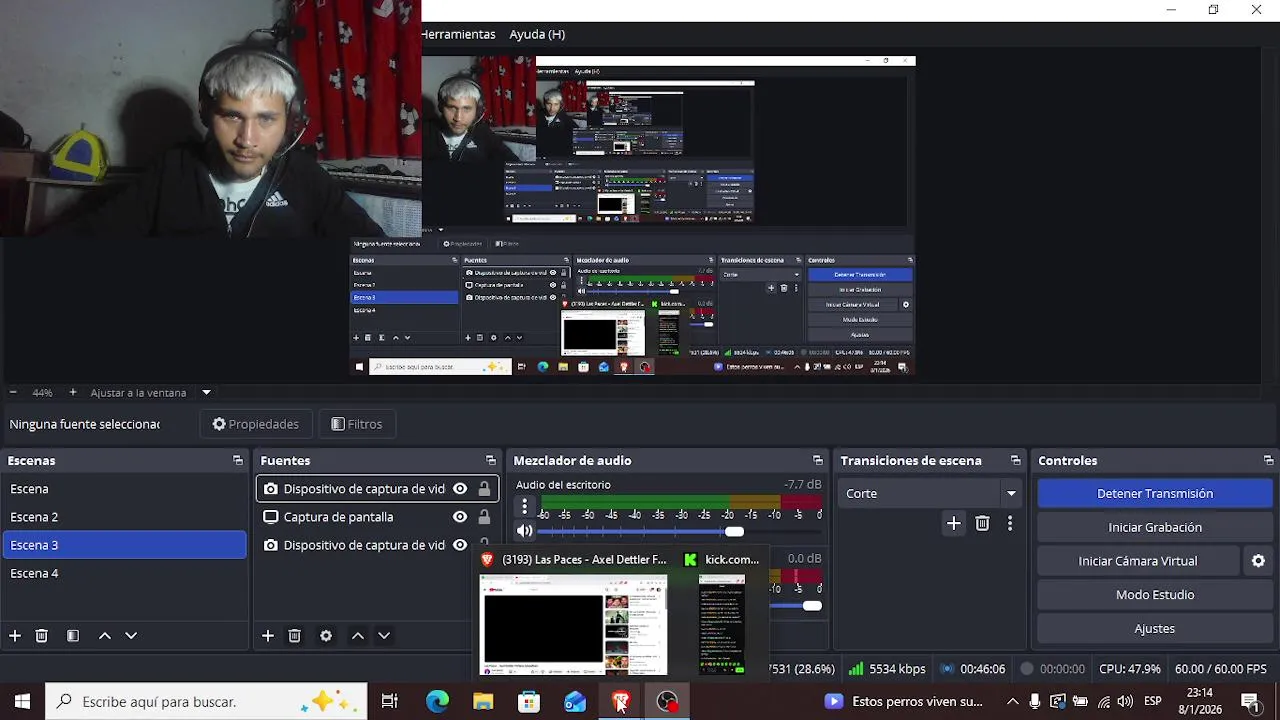Open transition properties three-dot menu
This screenshot has width=1280, height=720.
[1010, 523]
